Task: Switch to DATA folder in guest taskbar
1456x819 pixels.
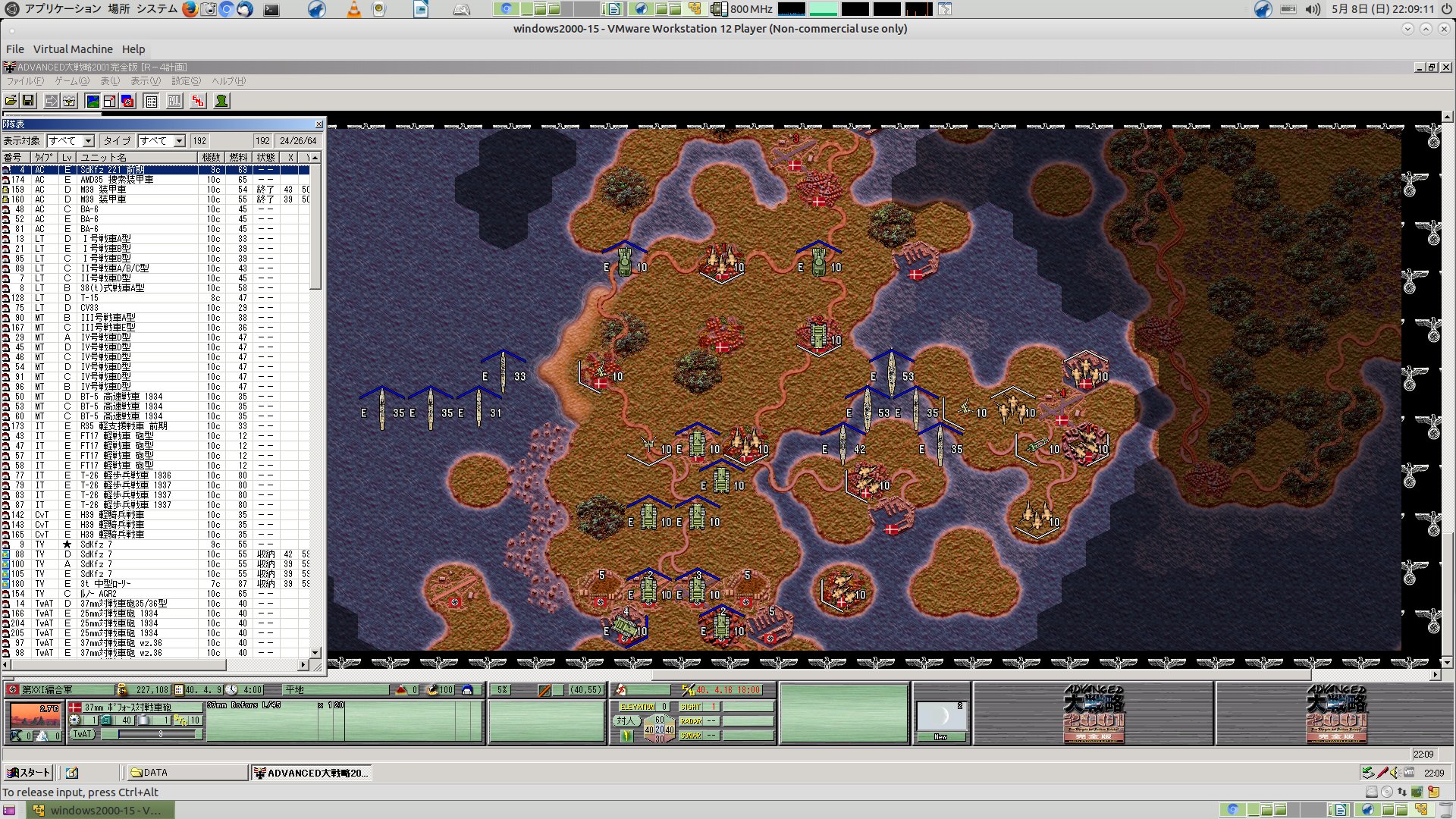Action: (x=186, y=773)
